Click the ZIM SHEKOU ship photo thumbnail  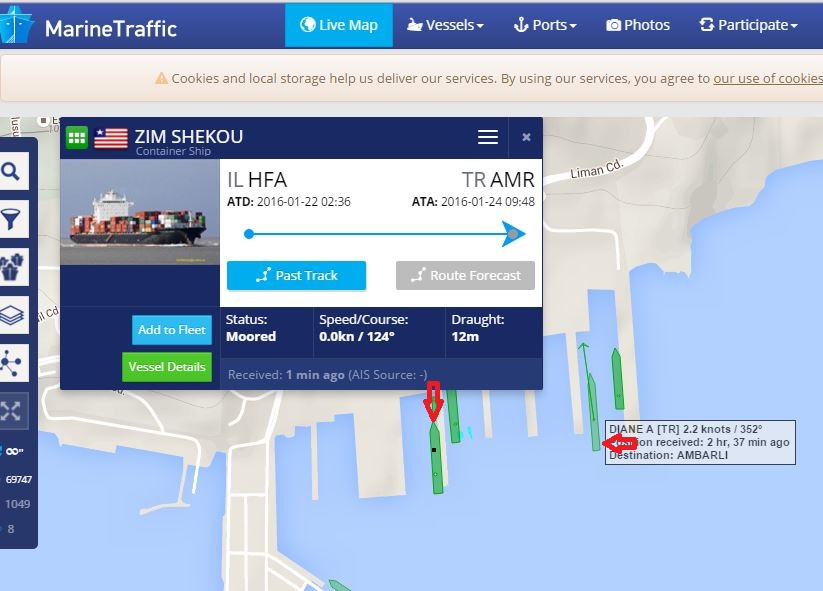140,212
